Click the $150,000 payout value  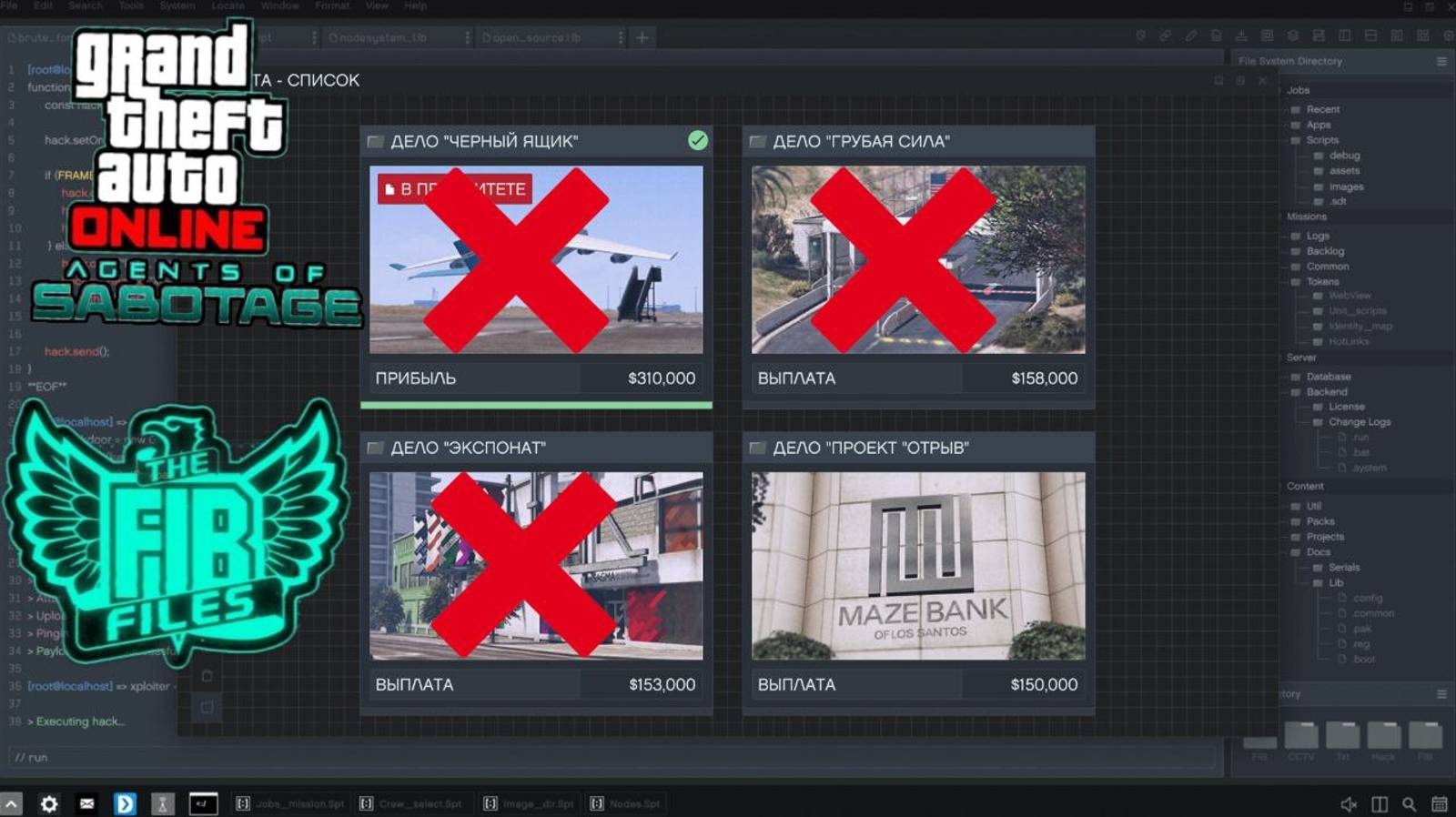click(1044, 684)
